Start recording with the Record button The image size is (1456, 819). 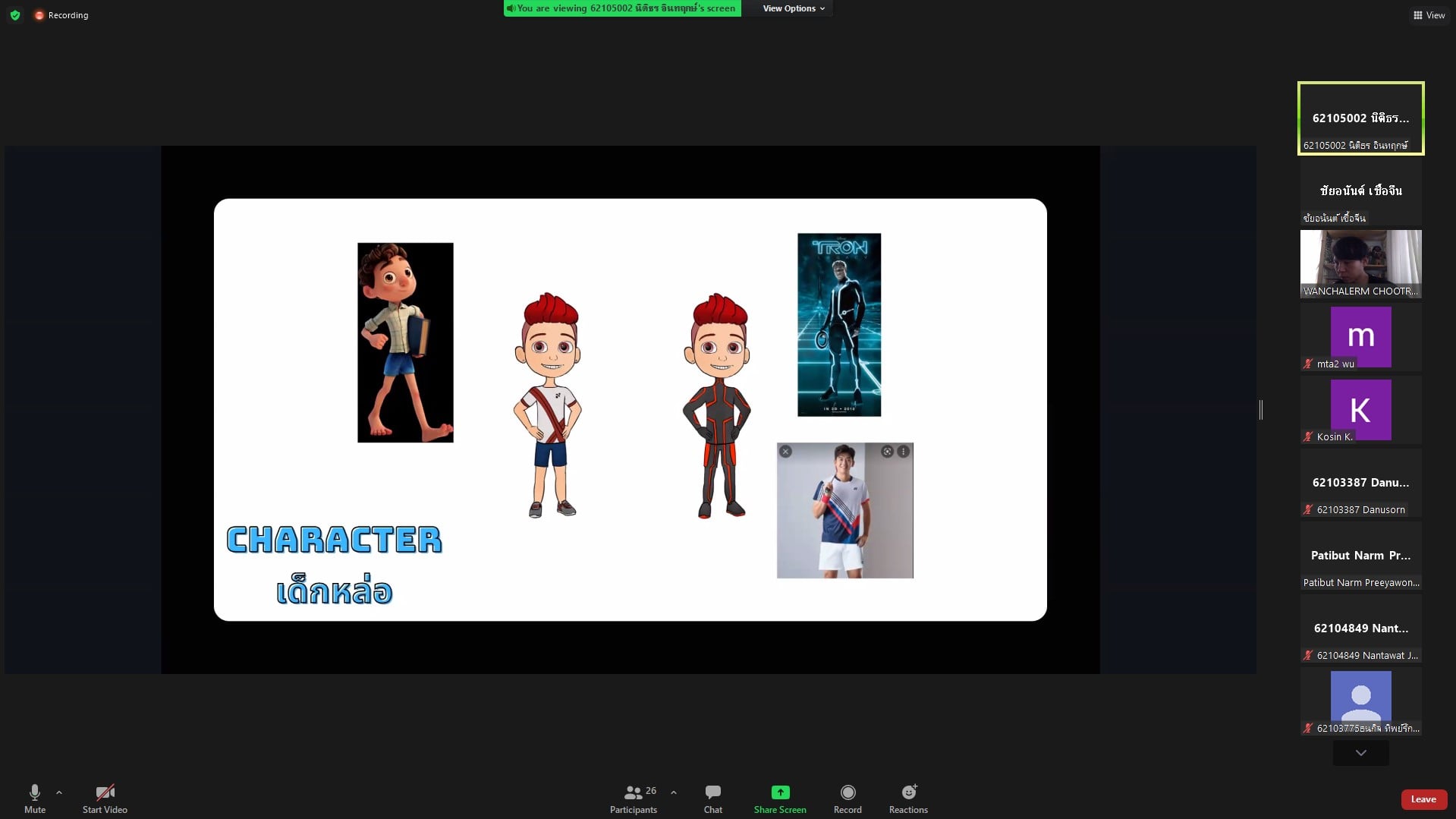click(x=847, y=799)
